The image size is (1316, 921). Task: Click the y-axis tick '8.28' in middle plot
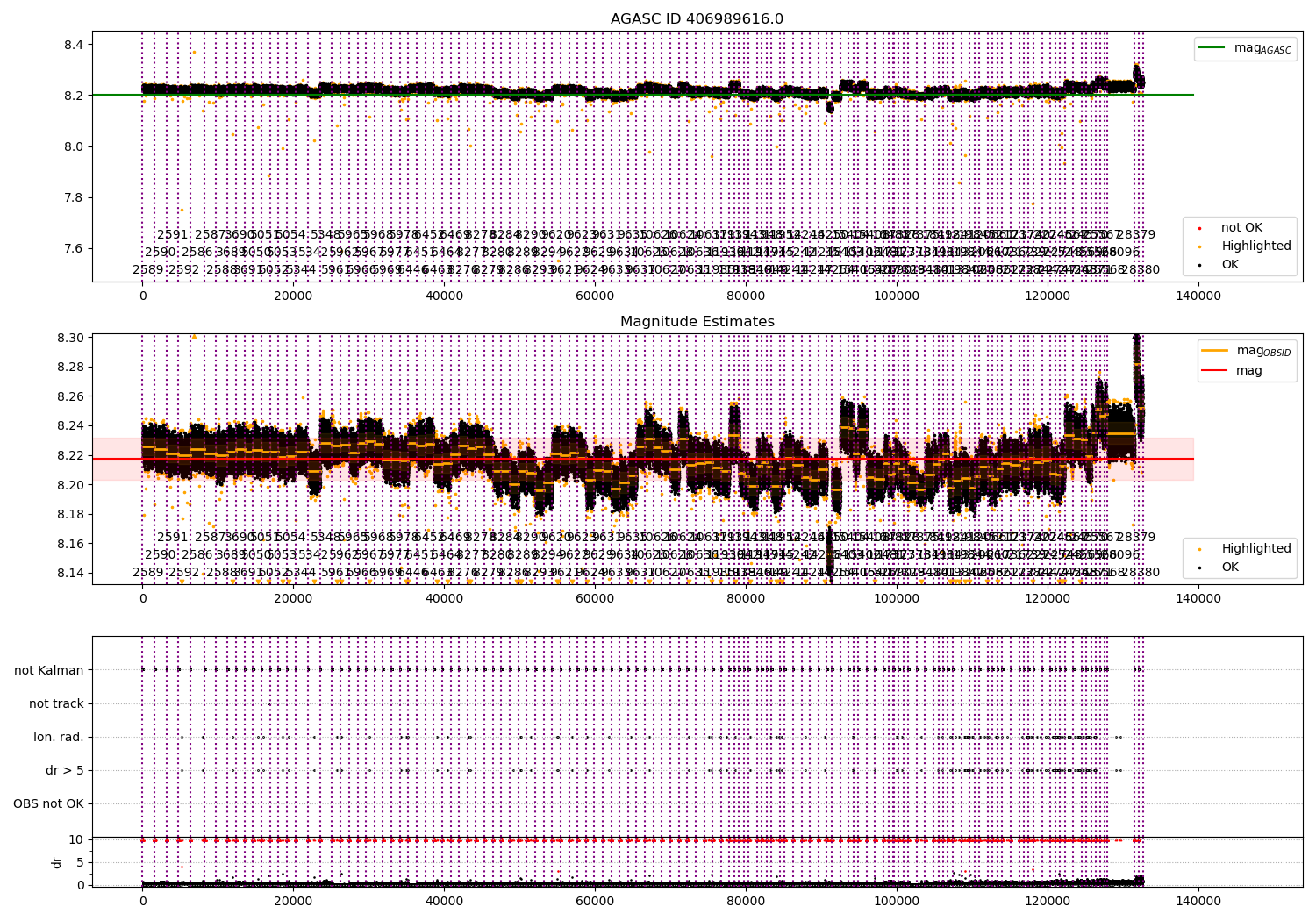pos(69,367)
